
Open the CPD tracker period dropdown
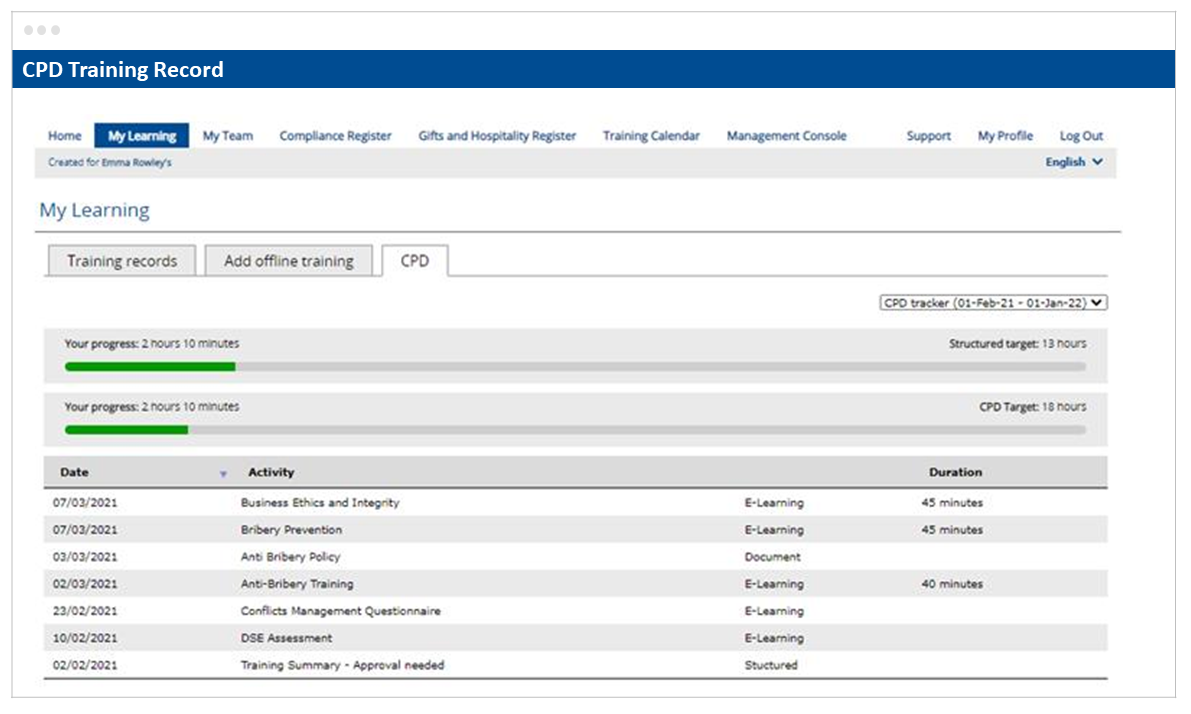click(993, 302)
